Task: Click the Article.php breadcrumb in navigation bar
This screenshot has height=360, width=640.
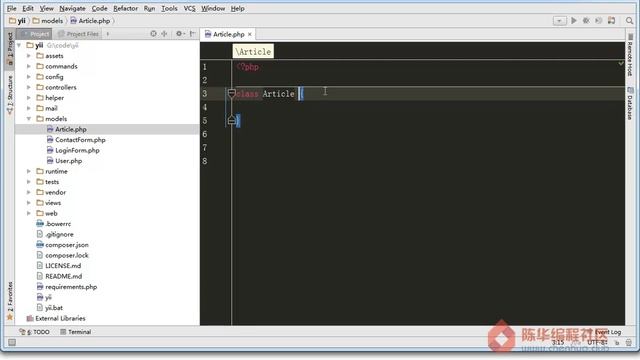Action: 90,20
